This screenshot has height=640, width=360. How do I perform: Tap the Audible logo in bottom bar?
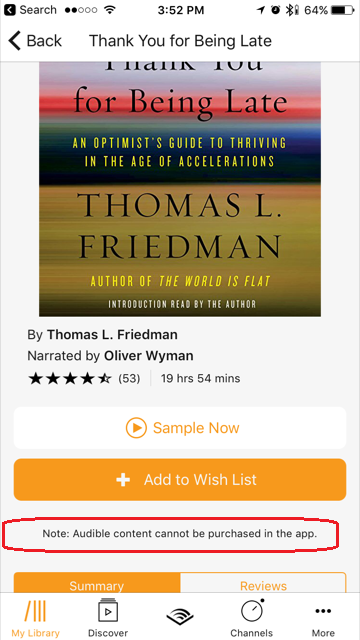tap(180, 616)
